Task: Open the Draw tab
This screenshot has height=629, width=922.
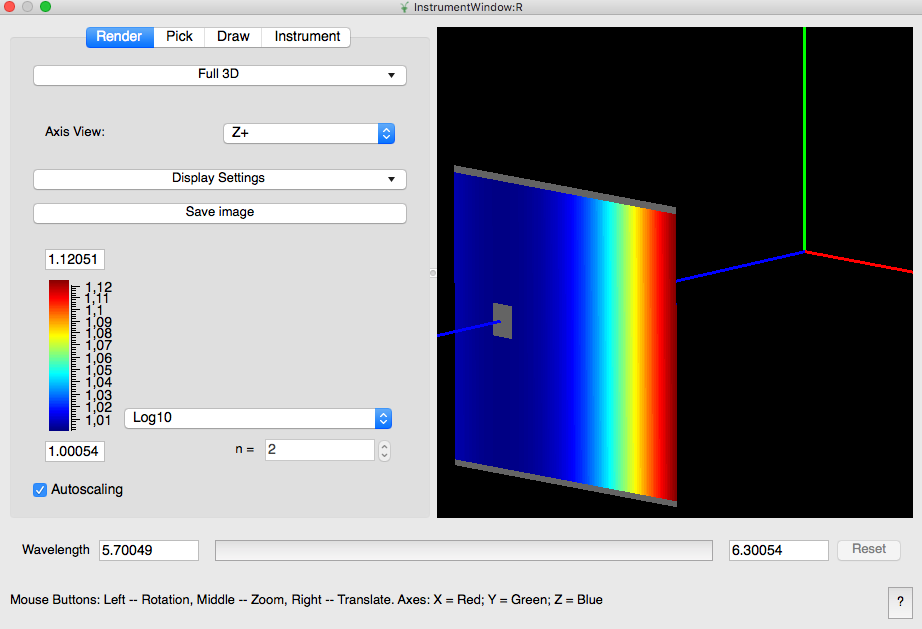Action: (x=233, y=36)
